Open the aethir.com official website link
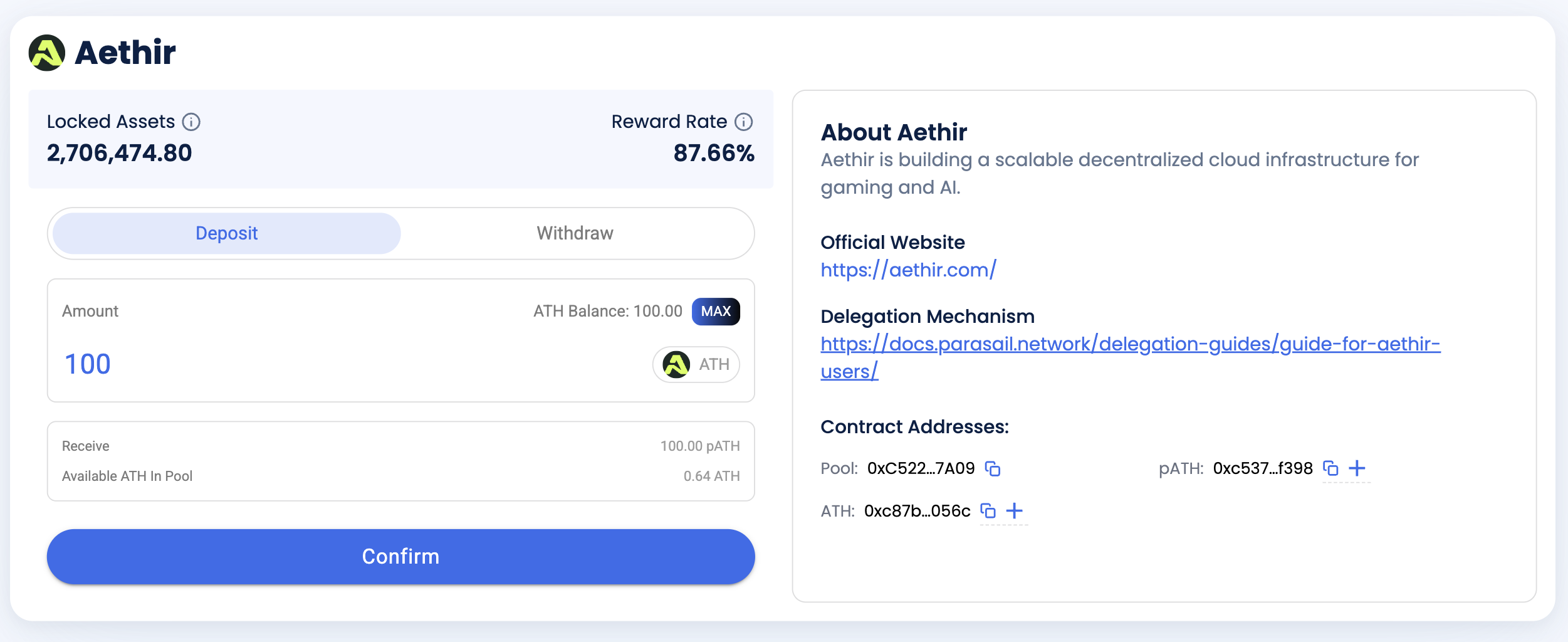The image size is (1568, 642). coord(908,270)
